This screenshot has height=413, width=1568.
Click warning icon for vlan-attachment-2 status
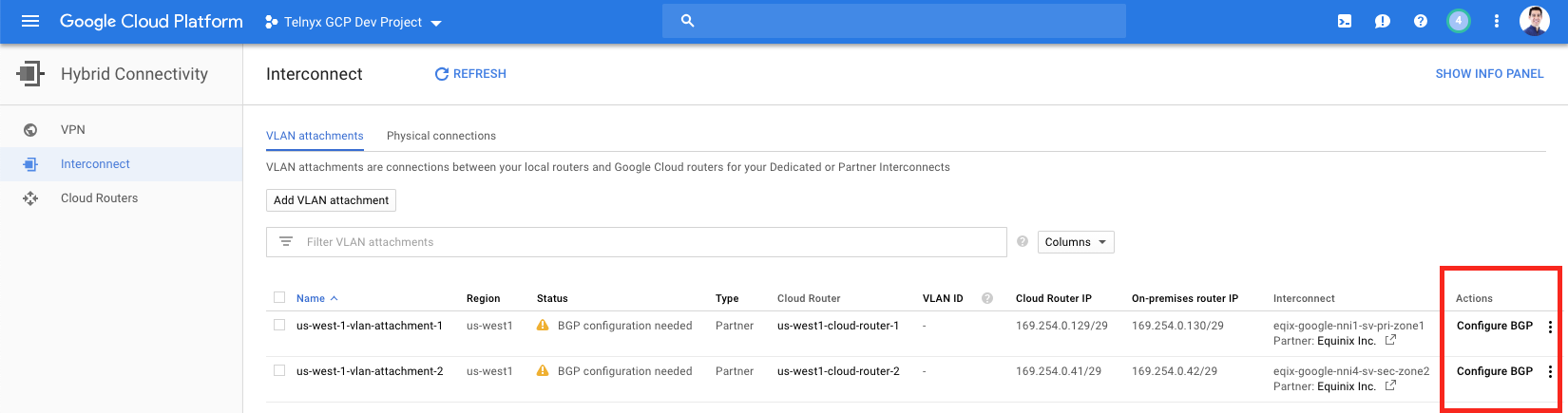click(543, 370)
